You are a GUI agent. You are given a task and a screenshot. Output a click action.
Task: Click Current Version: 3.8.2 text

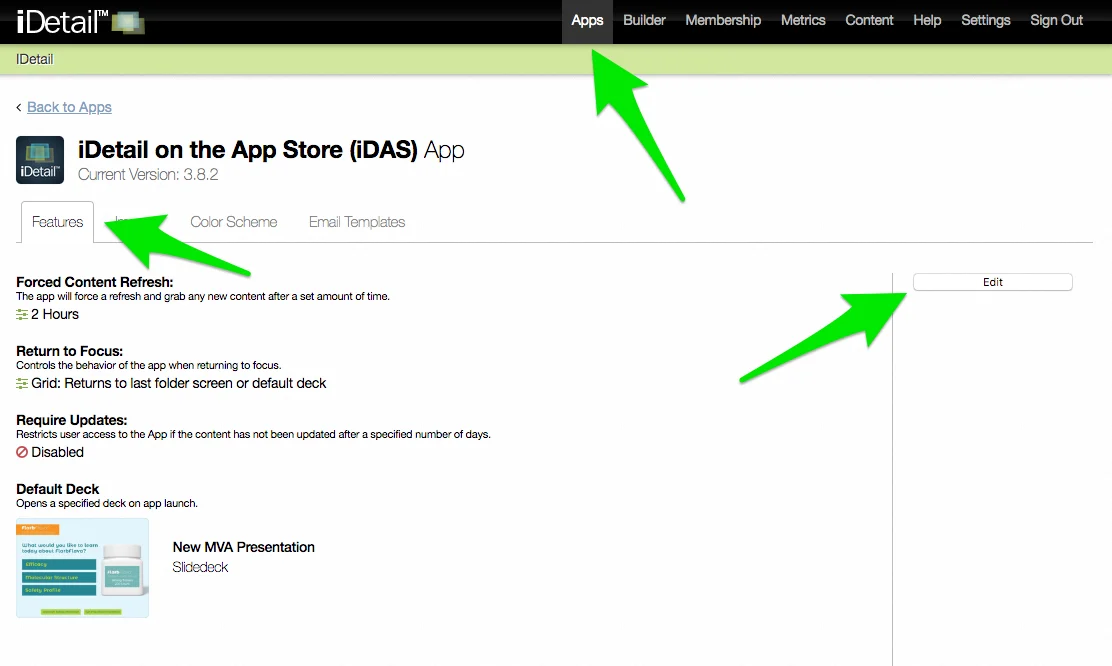point(148,174)
